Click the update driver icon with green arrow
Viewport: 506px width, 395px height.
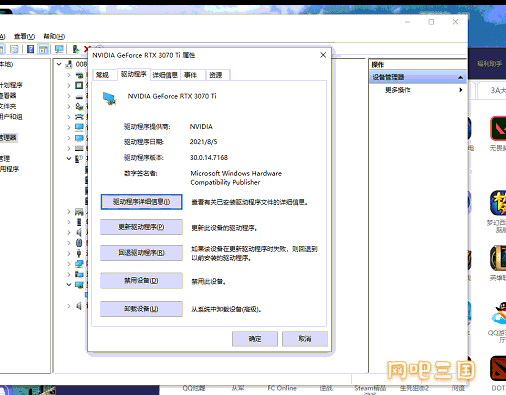[76, 49]
